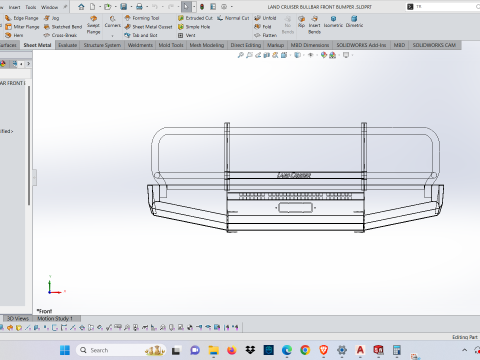Expand the Corners dropdown arrow
480x360 pixels.
pyautogui.click(x=113, y=35)
